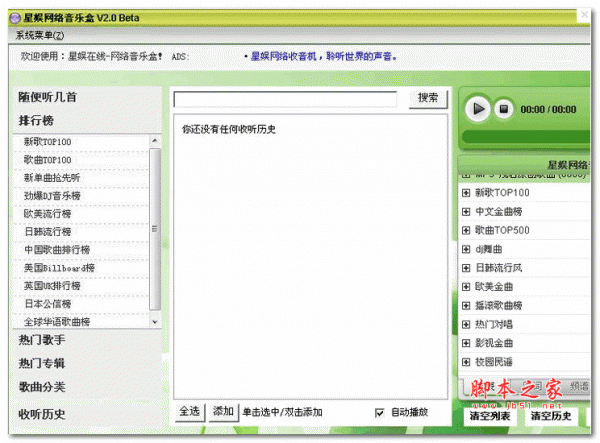Click the 清空列表 button
Viewport: 600px width, 443px height.
tap(490, 416)
